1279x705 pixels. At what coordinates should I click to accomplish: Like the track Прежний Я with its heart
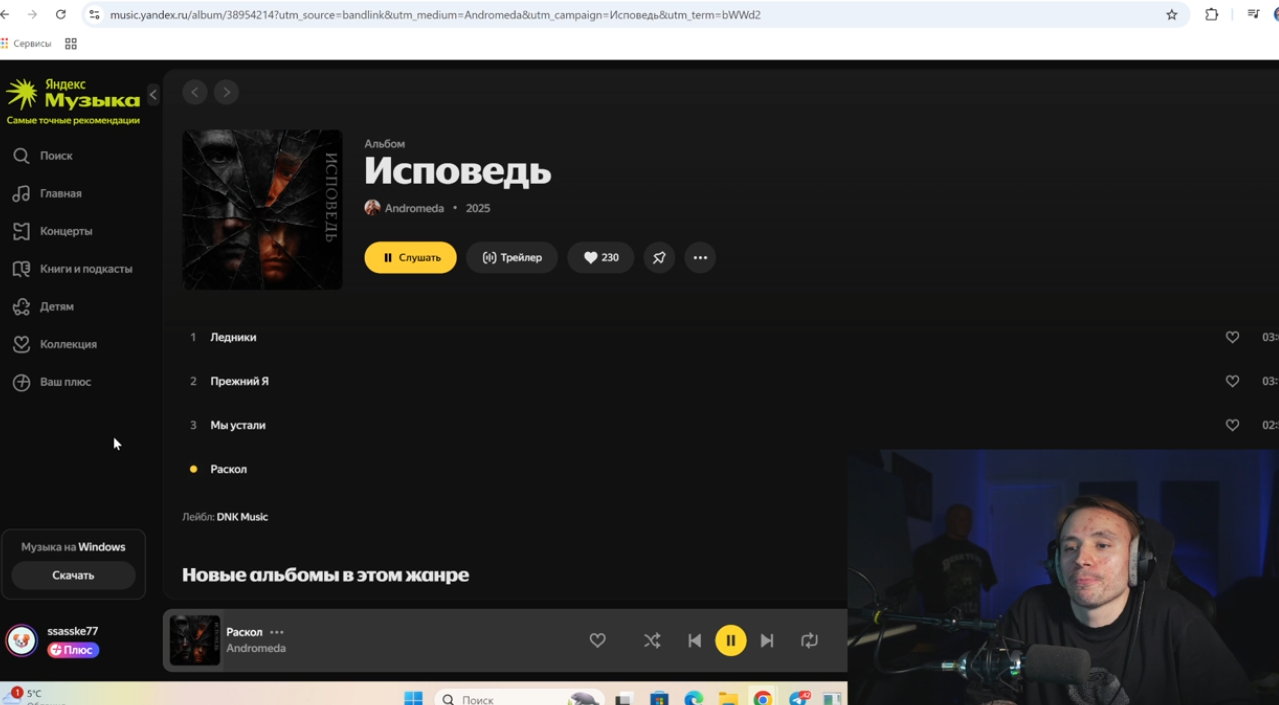[x=1232, y=381]
